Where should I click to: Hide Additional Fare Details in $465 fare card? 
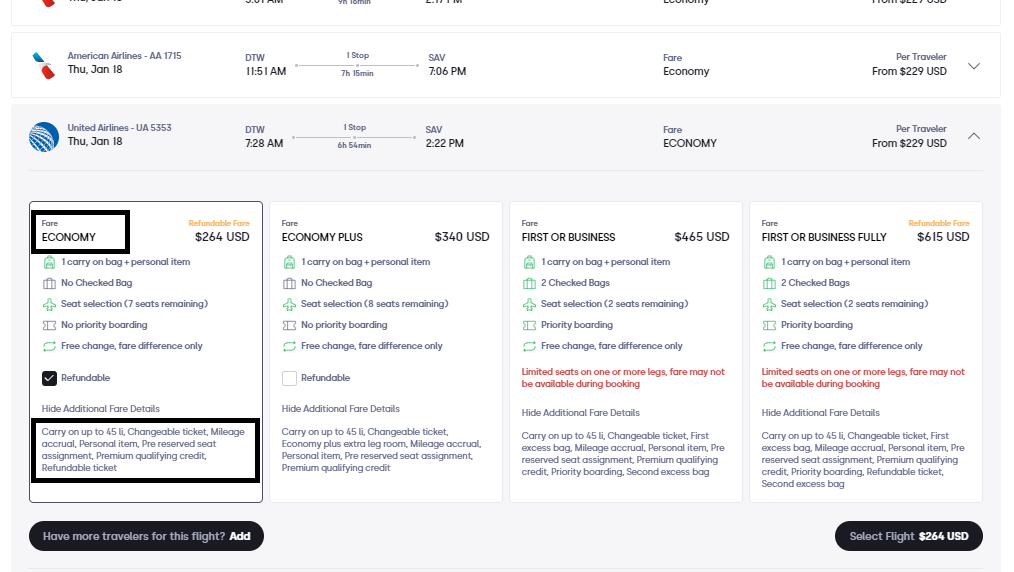(581, 413)
